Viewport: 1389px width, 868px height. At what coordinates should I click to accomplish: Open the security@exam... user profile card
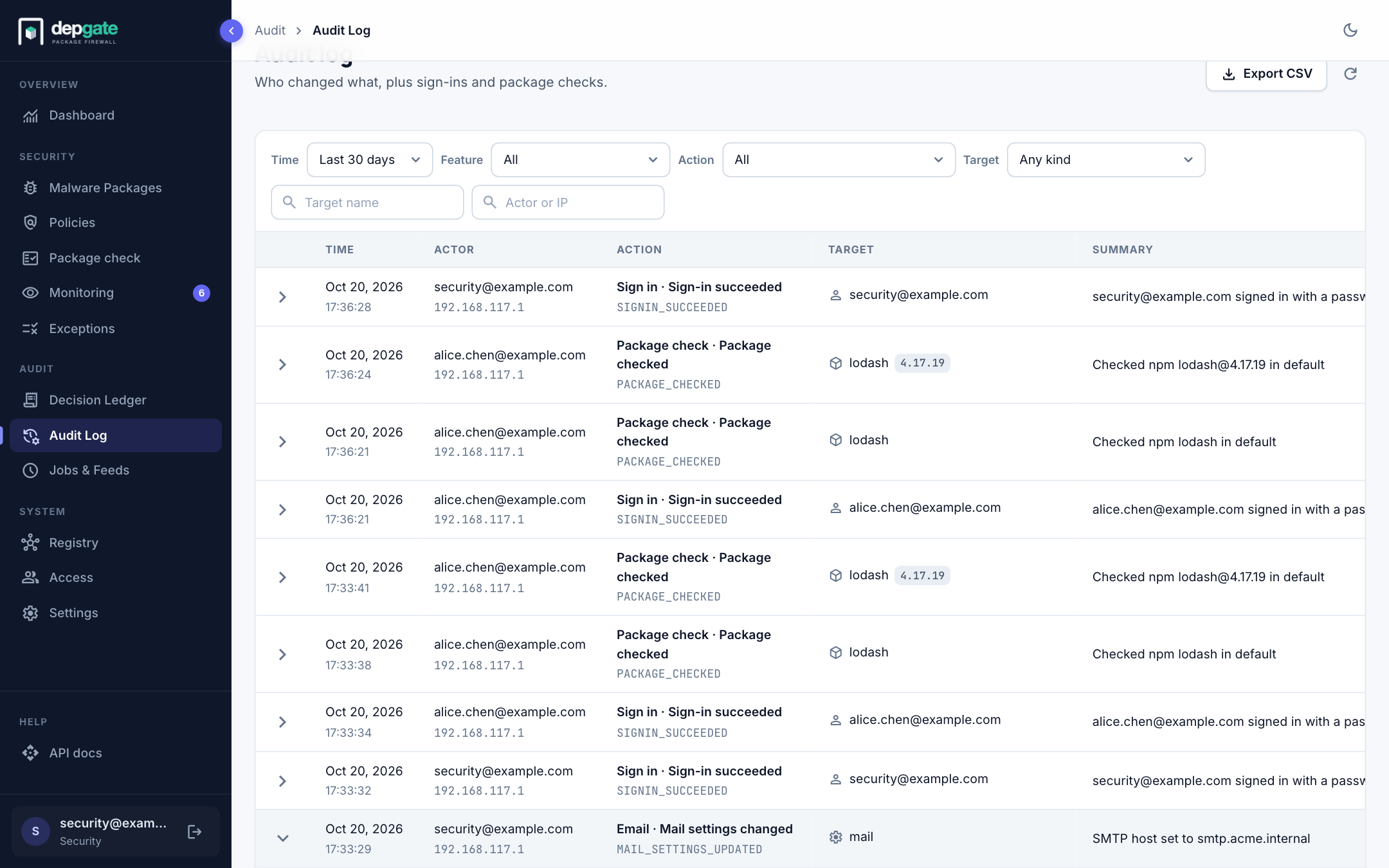(116, 831)
